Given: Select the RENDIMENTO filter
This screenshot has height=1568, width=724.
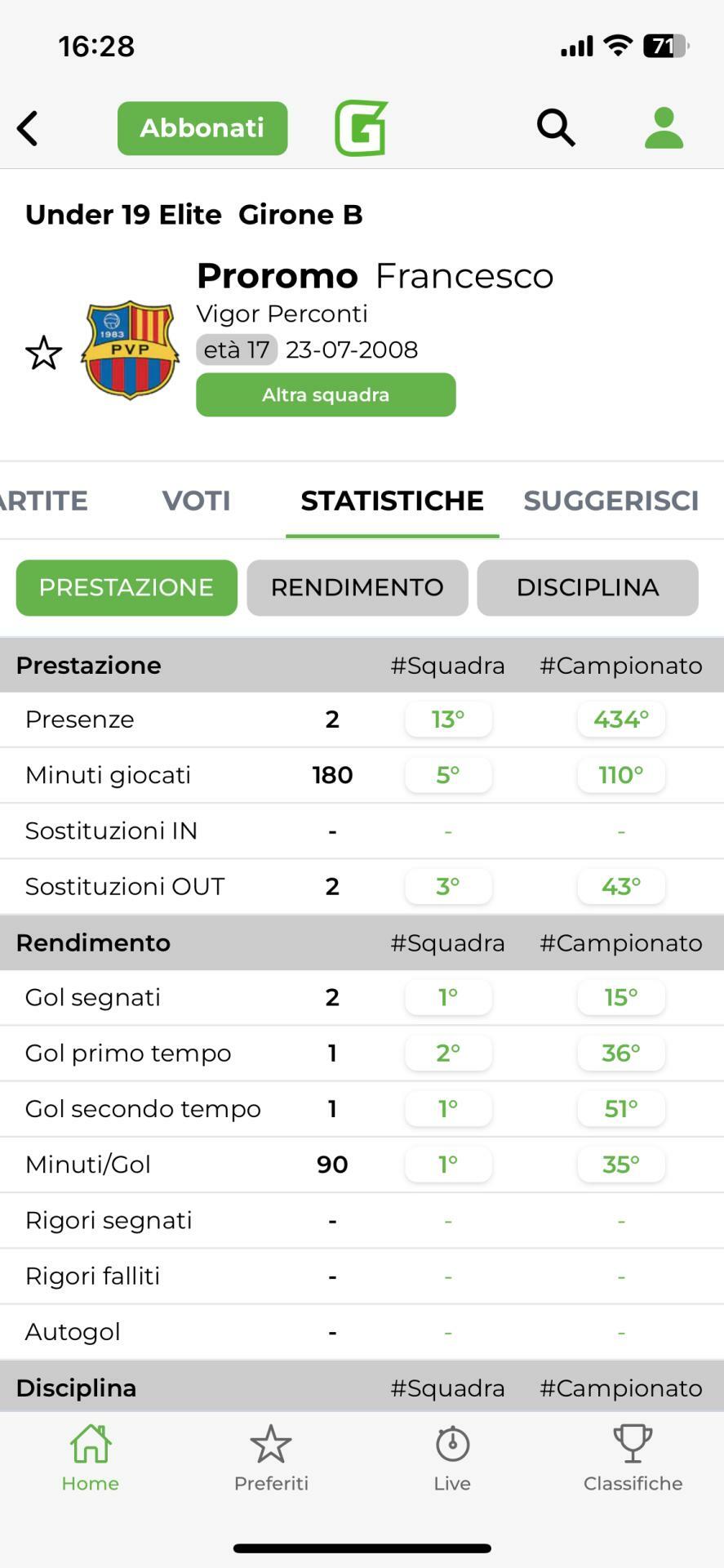Looking at the screenshot, I should (x=358, y=587).
